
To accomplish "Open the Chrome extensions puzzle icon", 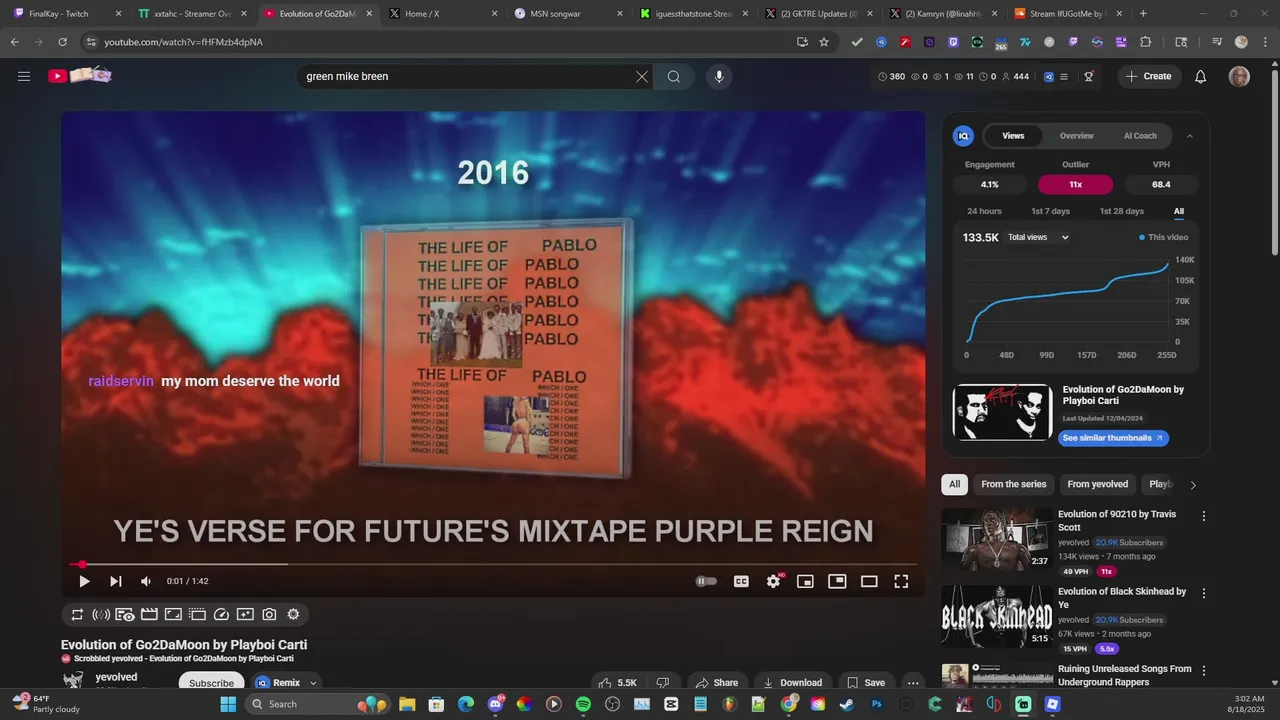I will coord(1146,42).
